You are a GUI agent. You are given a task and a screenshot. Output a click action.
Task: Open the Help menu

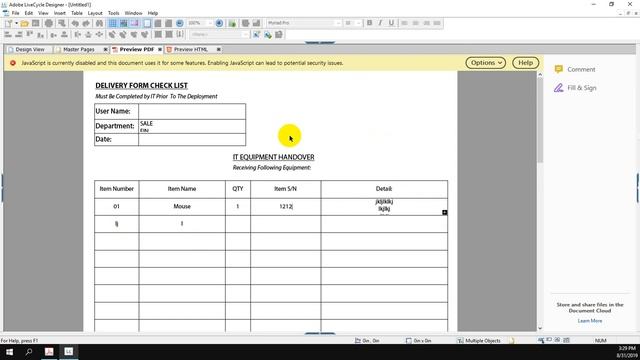(x=153, y=13)
